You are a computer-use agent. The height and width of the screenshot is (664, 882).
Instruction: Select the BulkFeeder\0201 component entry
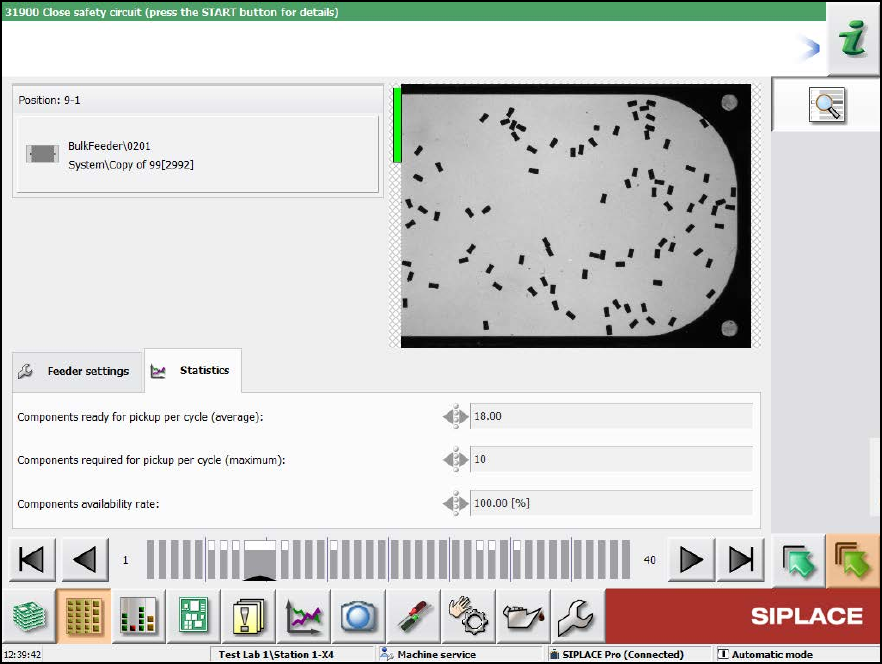[x=197, y=155]
